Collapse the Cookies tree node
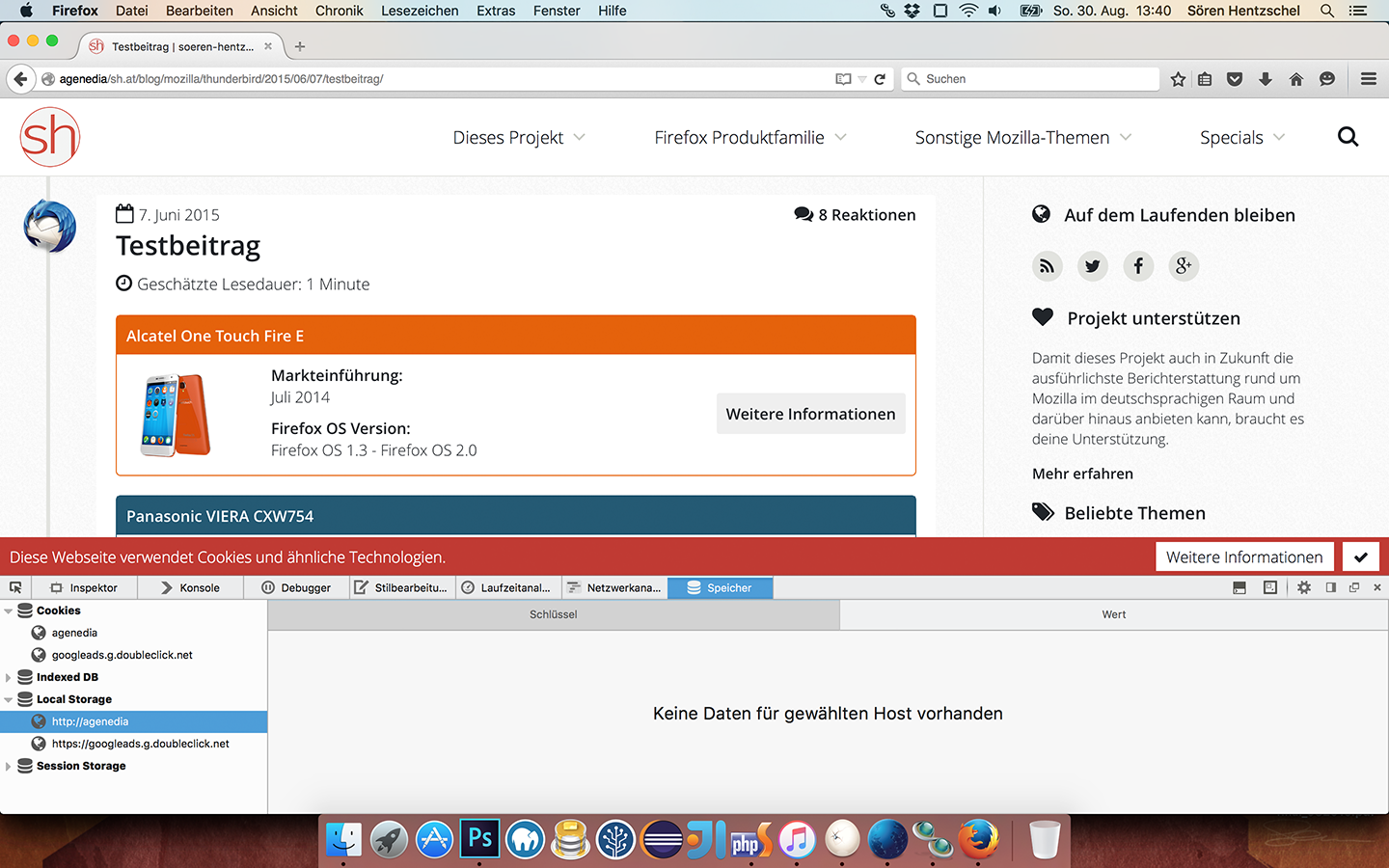Viewport: 1389px width, 868px height. tap(9, 610)
